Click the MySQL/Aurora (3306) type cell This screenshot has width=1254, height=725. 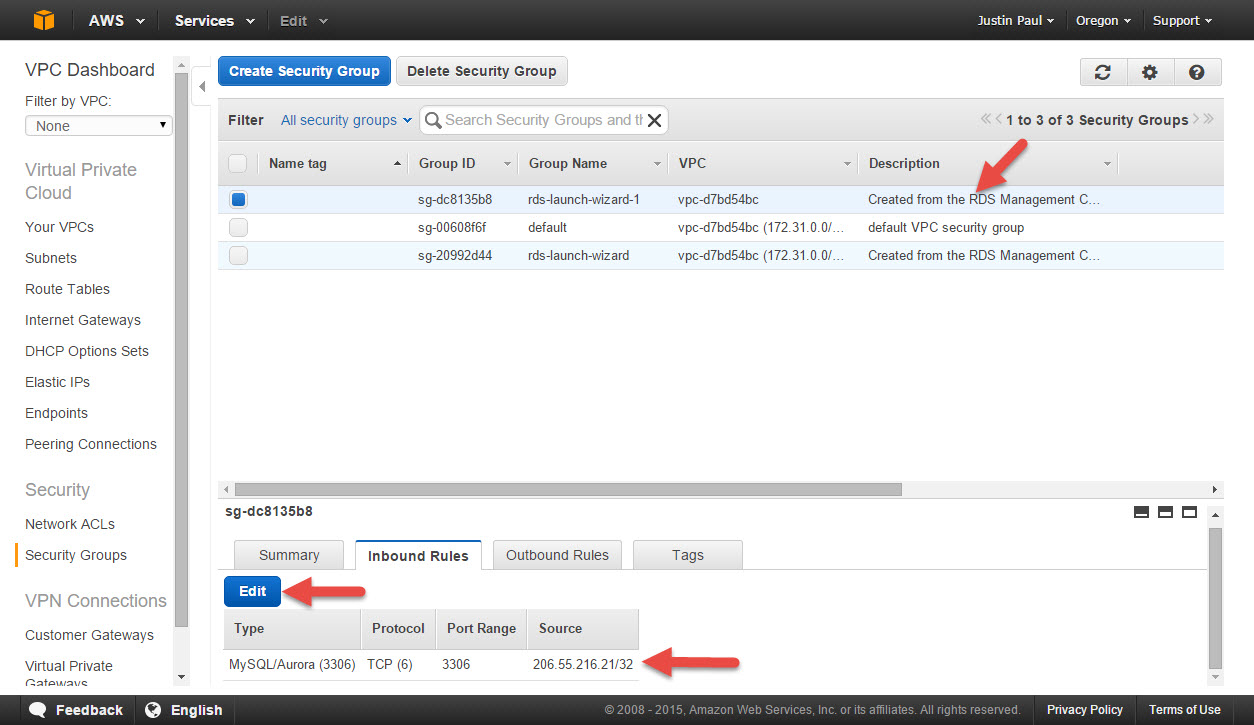(x=292, y=664)
